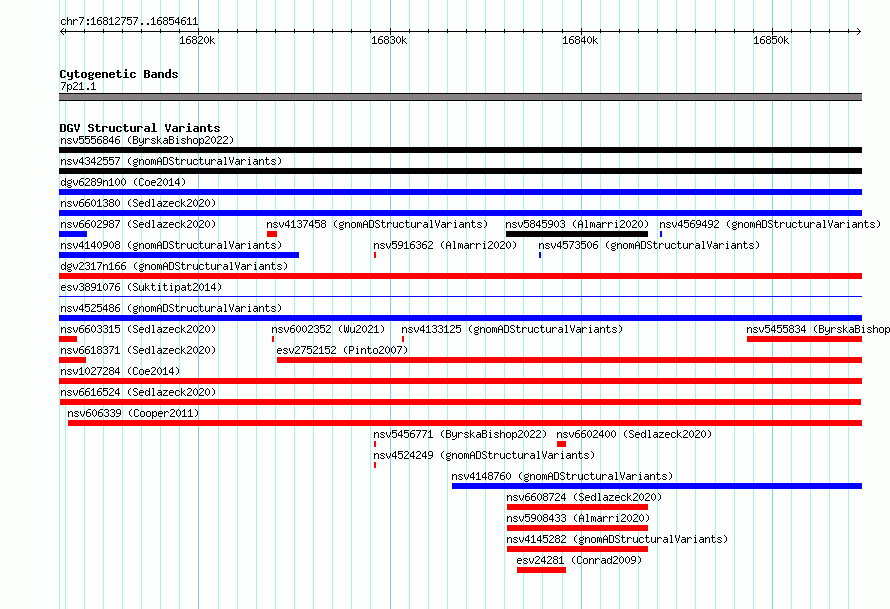Click the 16820k ruler position label

tap(197, 40)
